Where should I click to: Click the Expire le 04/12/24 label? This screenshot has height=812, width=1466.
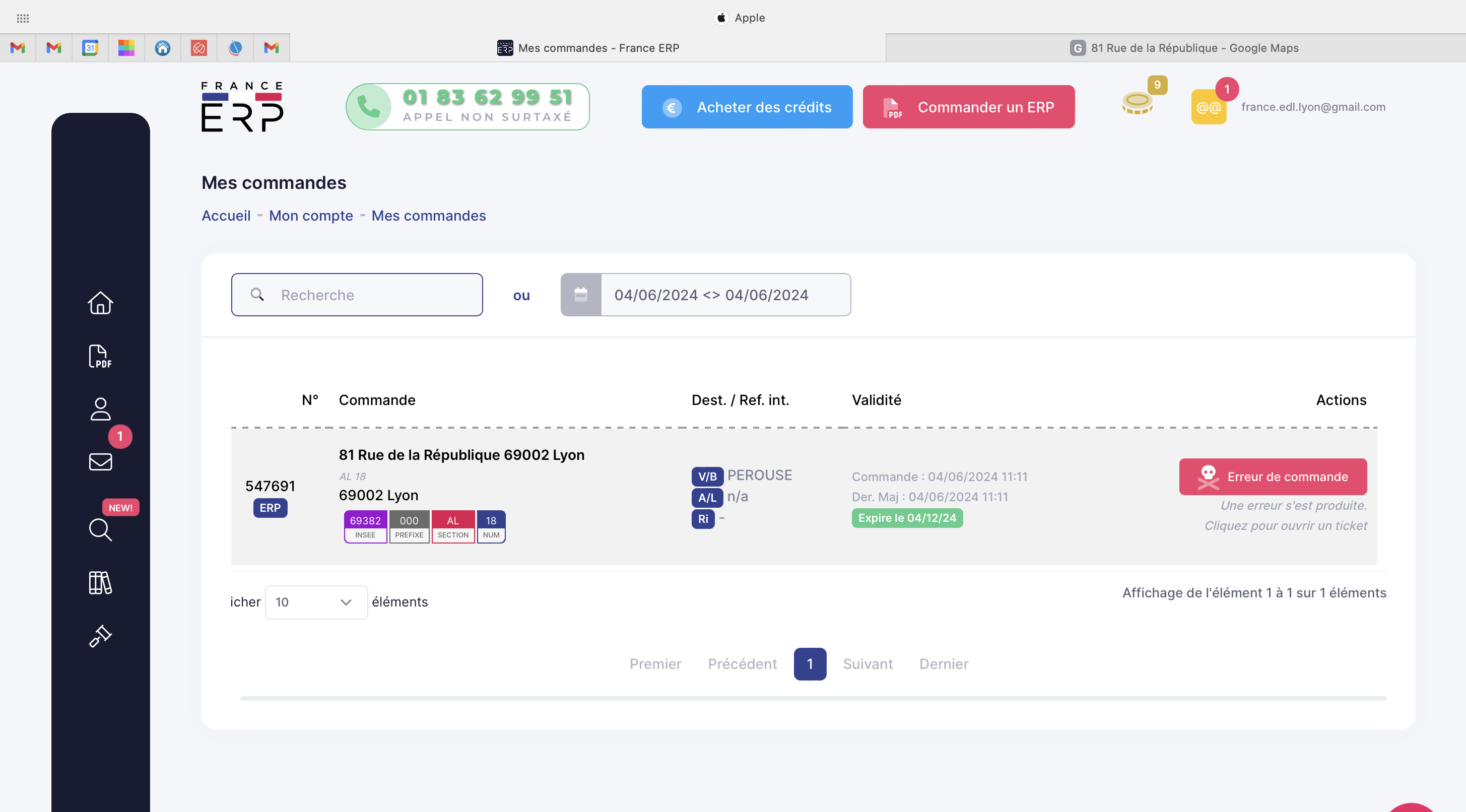tap(907, 518)
